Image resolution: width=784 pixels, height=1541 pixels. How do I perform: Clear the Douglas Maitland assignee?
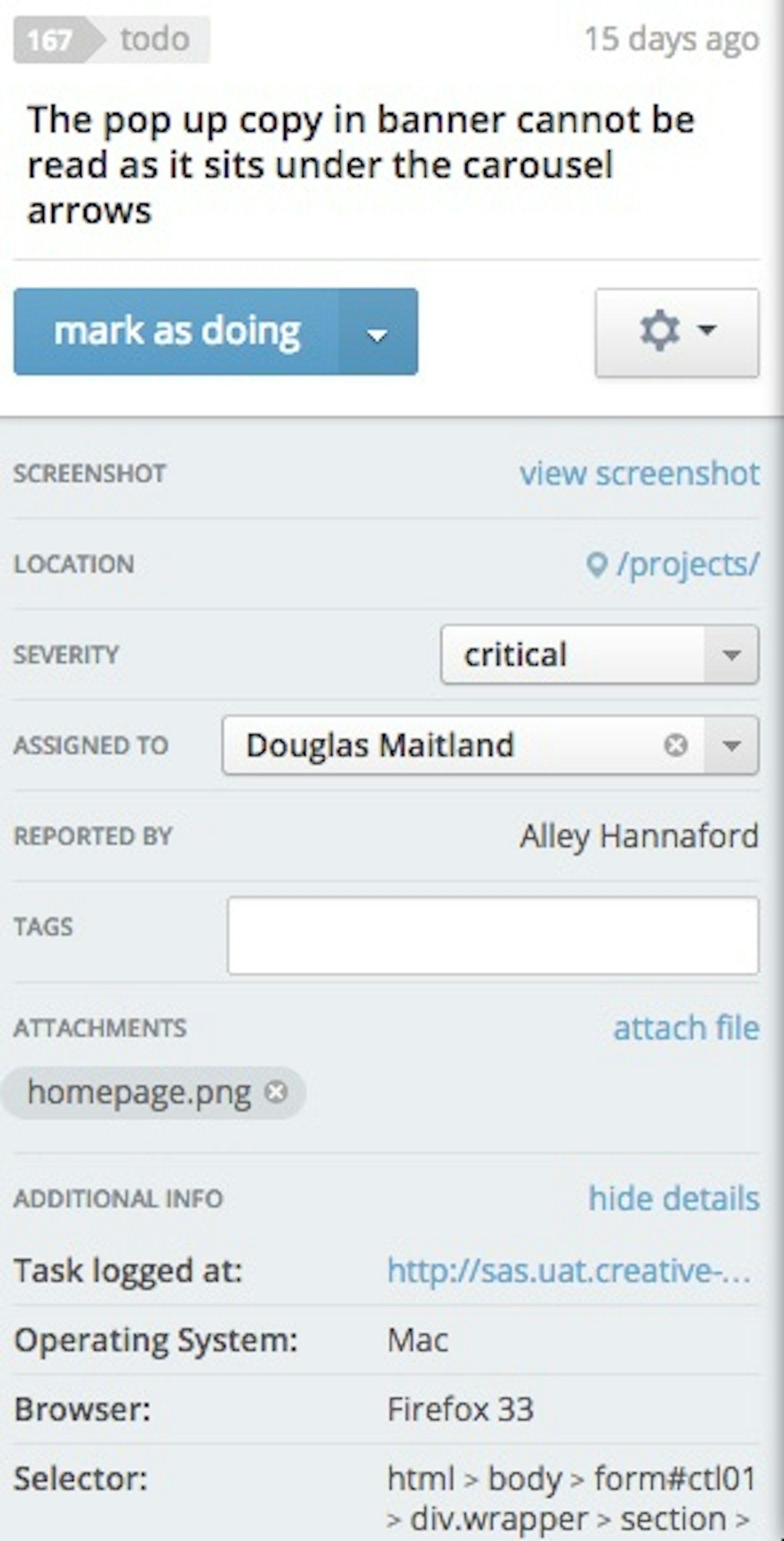676,745
